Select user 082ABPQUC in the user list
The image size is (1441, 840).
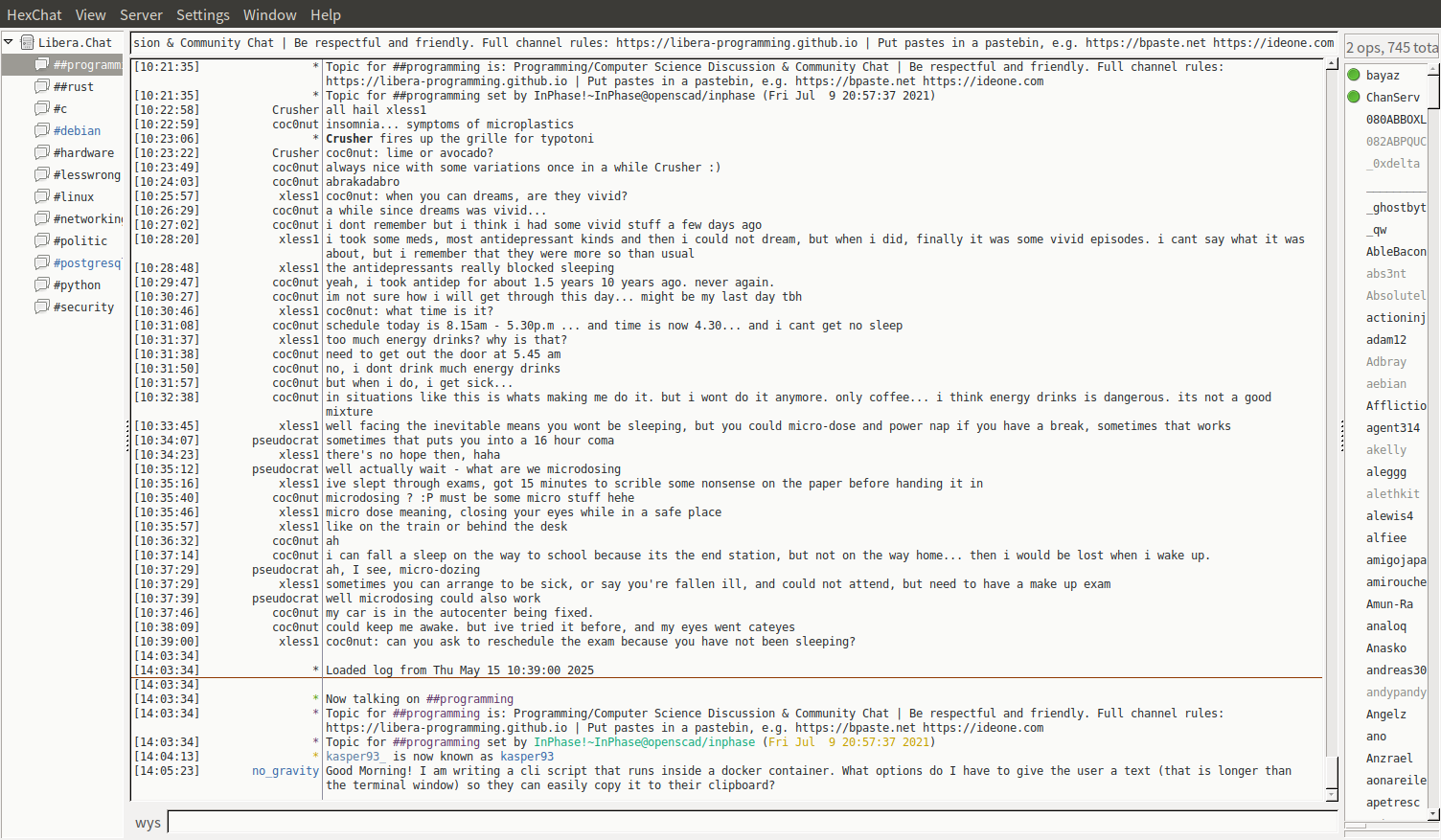pyautogui.click(x=1396, y=141)
